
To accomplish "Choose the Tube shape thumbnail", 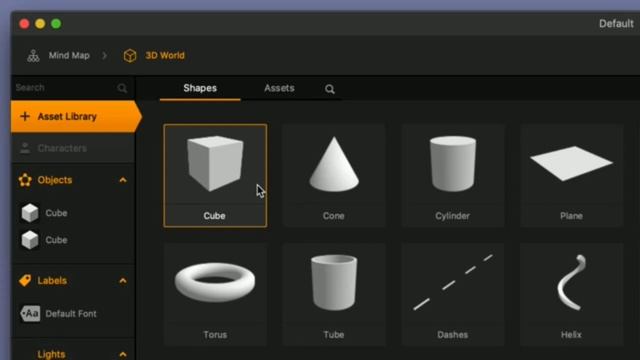I will [x=334, y=295].
